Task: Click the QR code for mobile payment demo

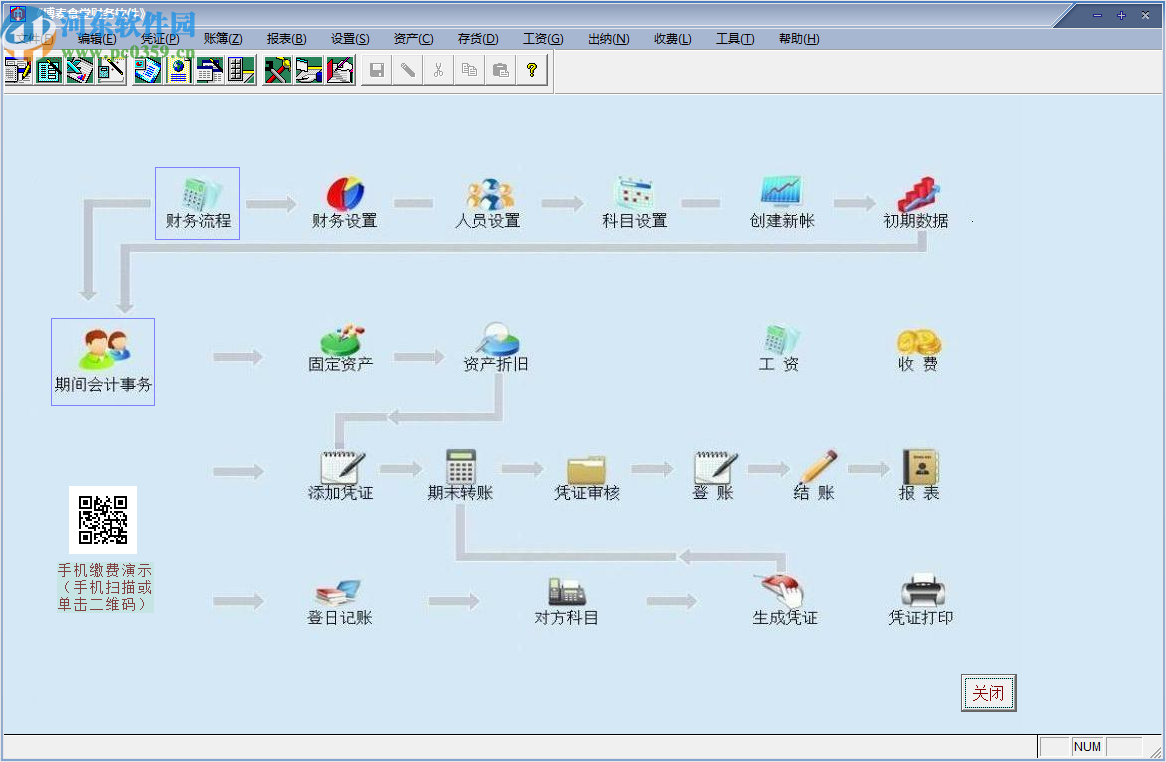Action: (103, 520)
